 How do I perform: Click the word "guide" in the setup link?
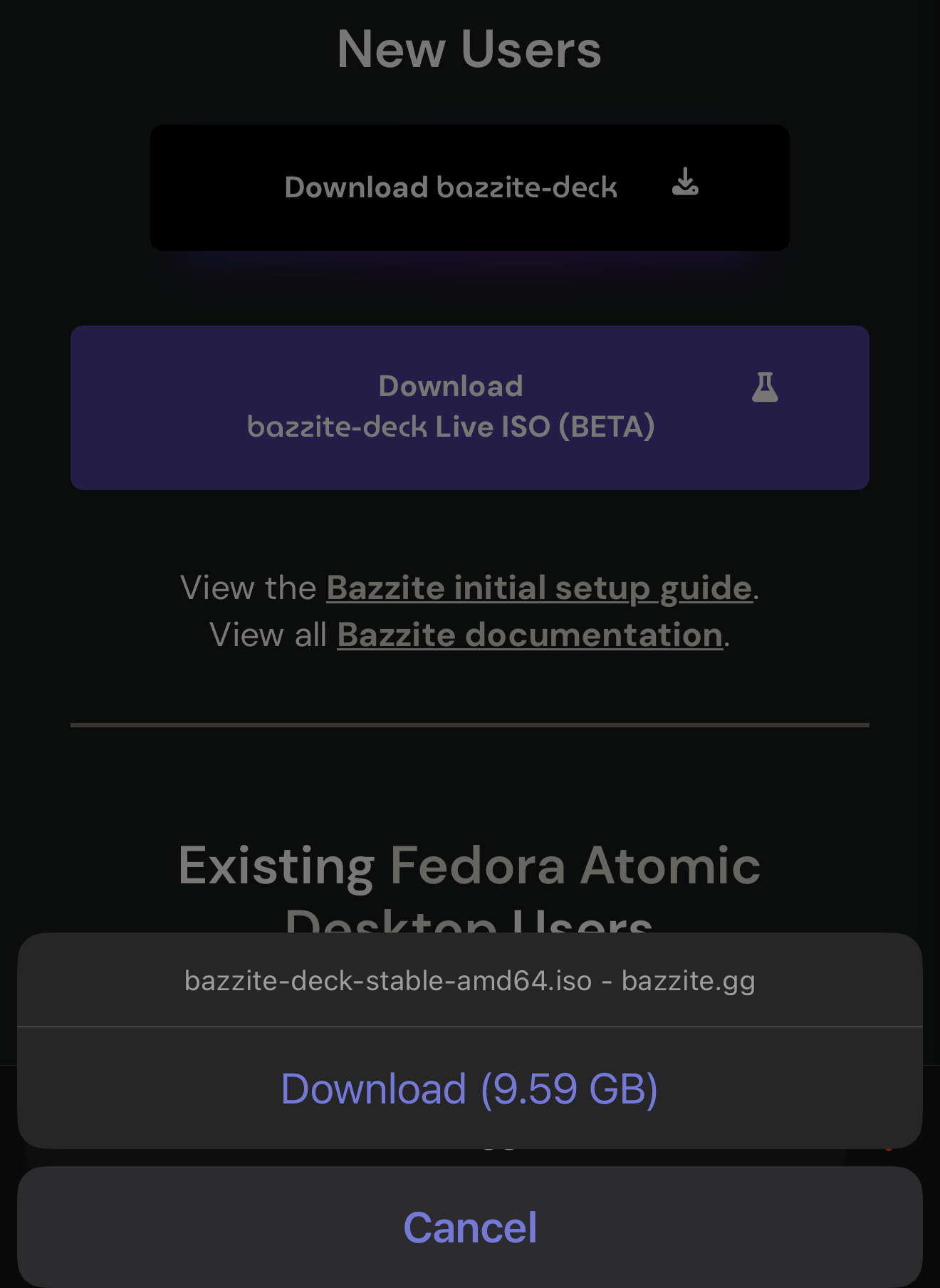click(x=705, y=588)
